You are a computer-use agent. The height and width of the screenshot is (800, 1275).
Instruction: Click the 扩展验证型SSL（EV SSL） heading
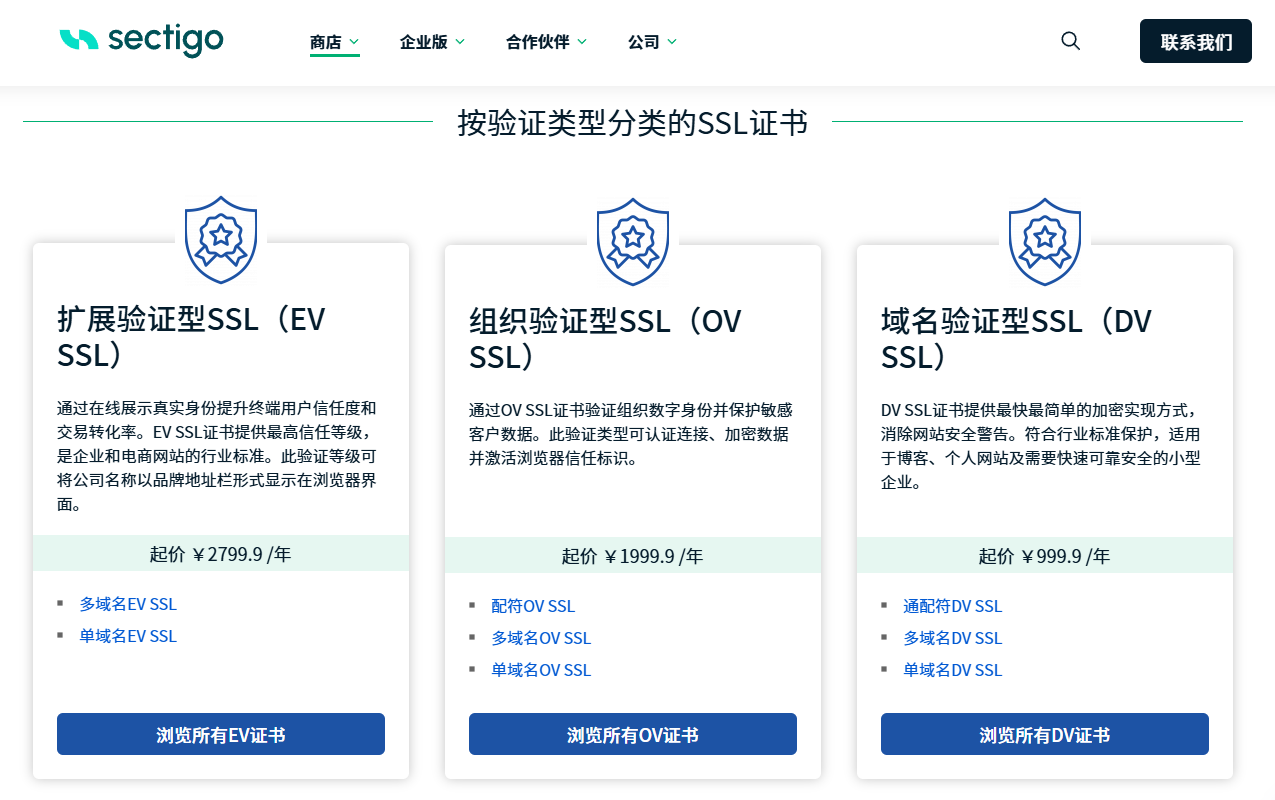[191, 337]
